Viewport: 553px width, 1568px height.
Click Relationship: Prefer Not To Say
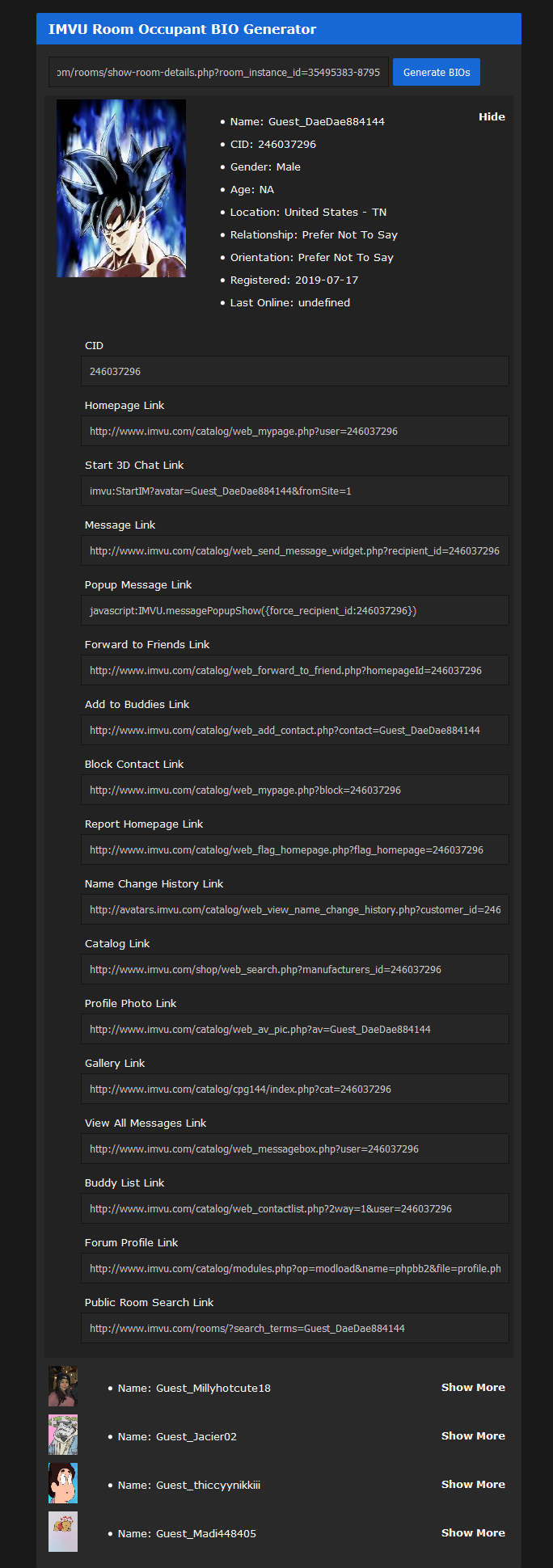point(314,234)
